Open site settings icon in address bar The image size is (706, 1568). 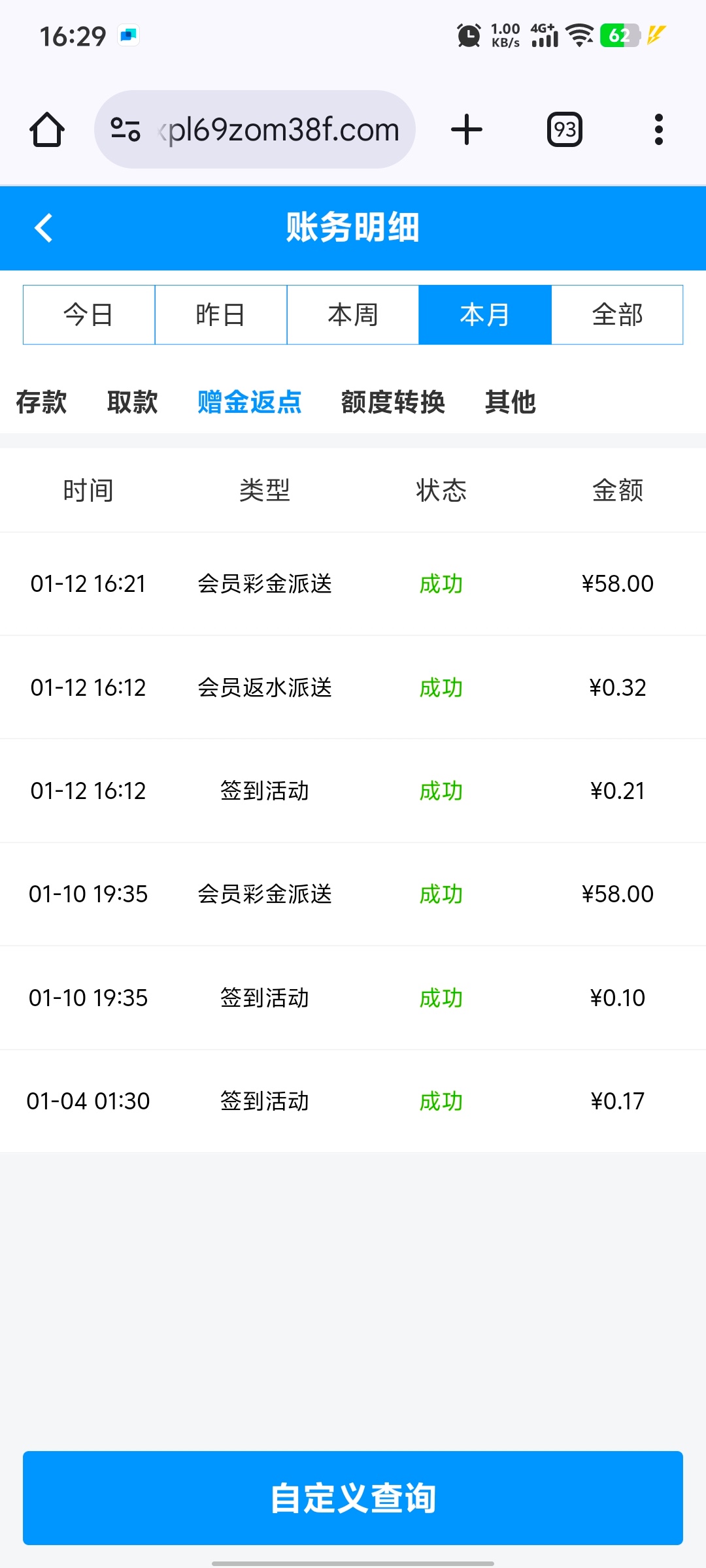point(125,129)
